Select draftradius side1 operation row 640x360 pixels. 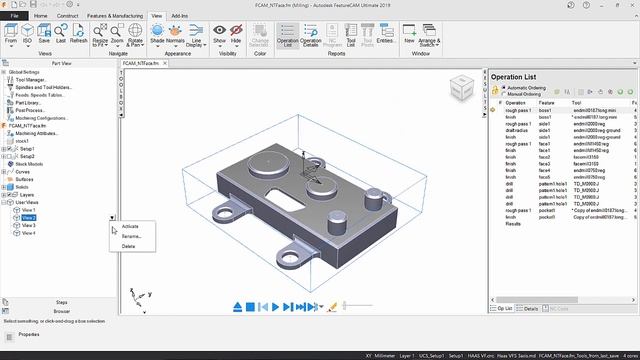pyautogui.click(x=563, y=131)
